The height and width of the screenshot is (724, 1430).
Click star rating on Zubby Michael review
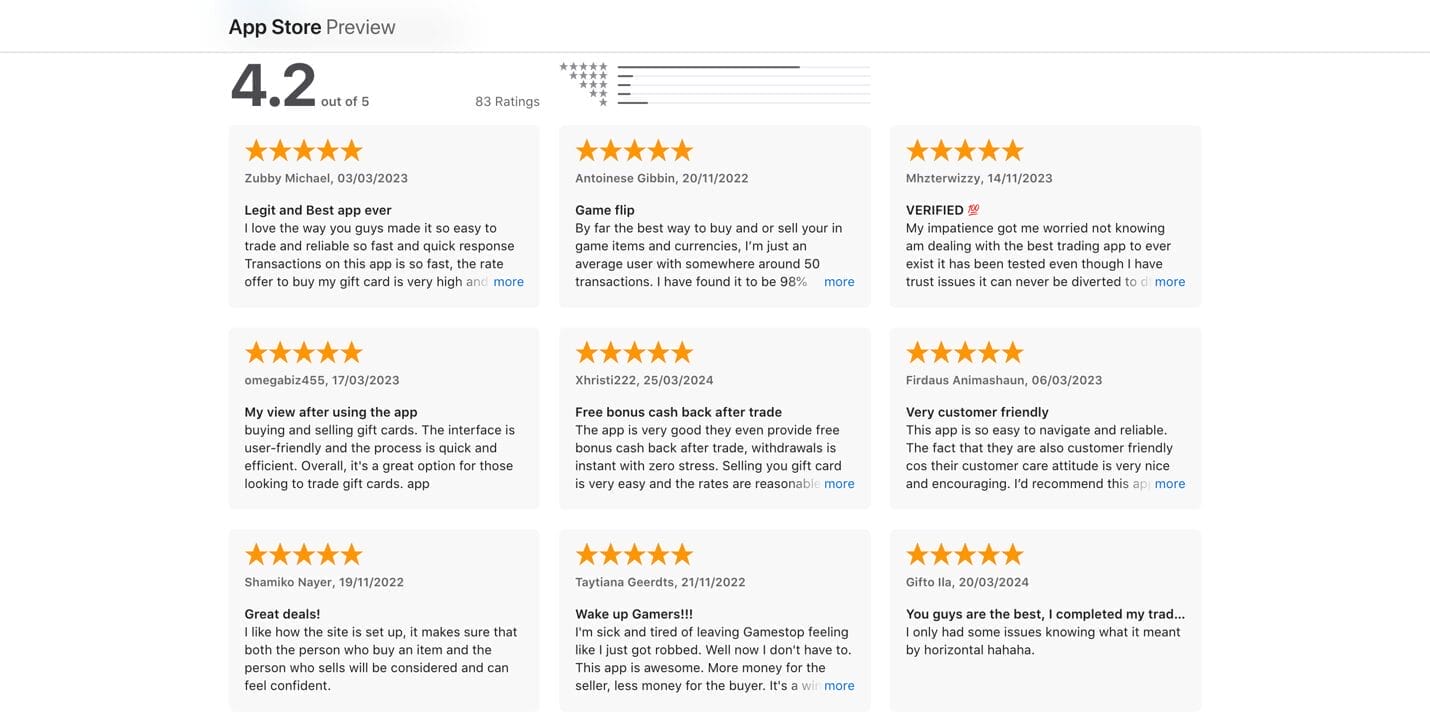[x=303, y=151]
